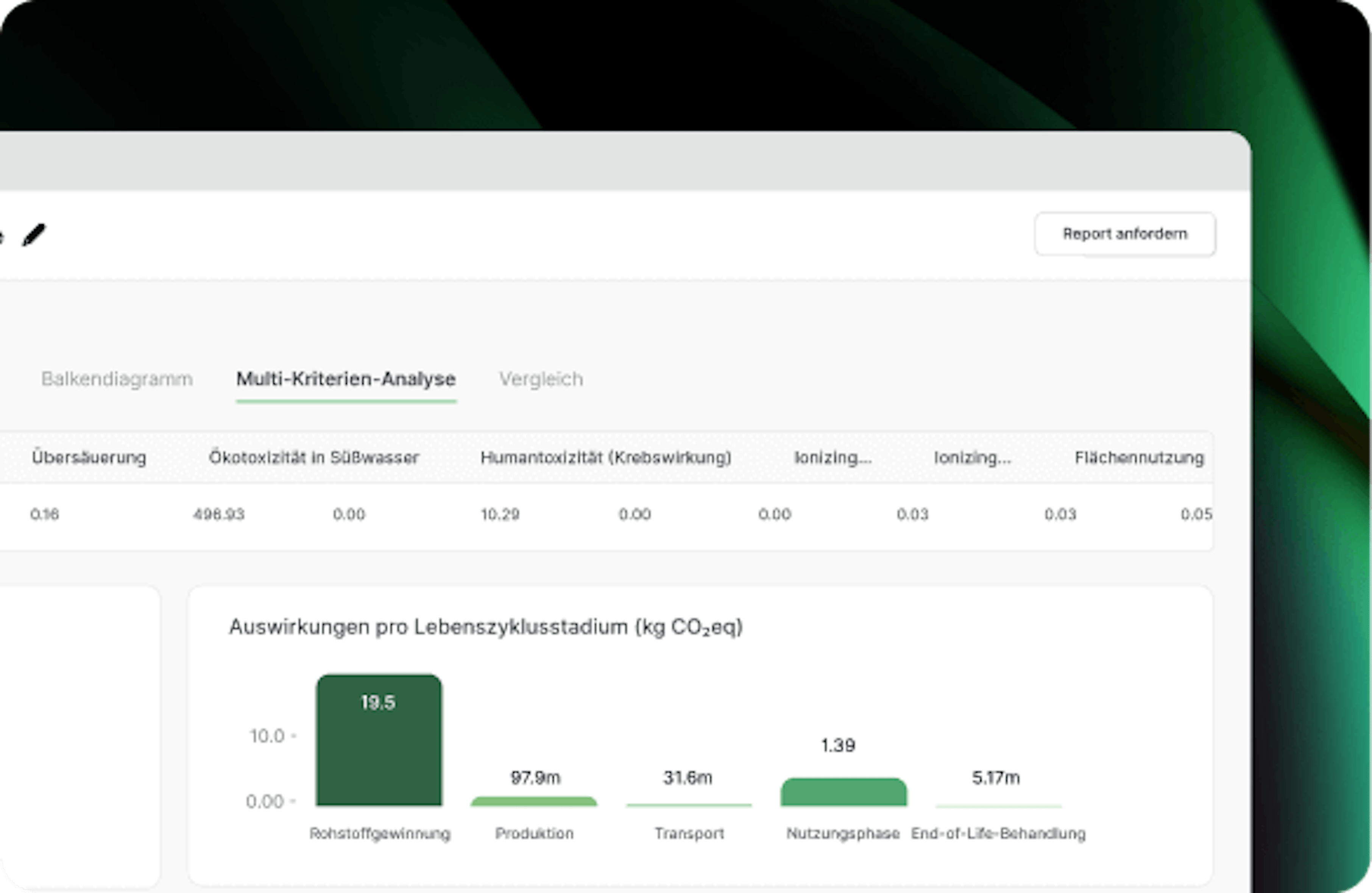The height and width of the screenshot is (893, 1372).
Task: Click the 10.29 table value
Action: point(500,514)
